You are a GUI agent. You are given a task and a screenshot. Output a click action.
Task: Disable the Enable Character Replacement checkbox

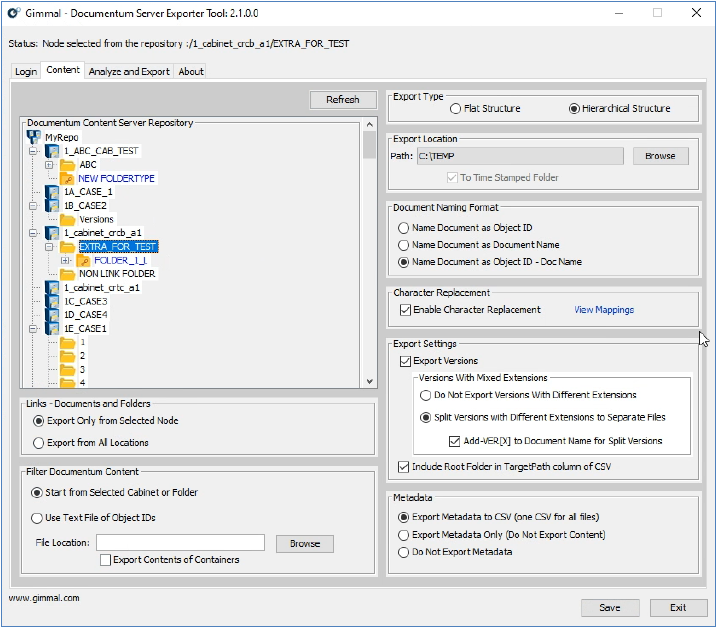405,310
